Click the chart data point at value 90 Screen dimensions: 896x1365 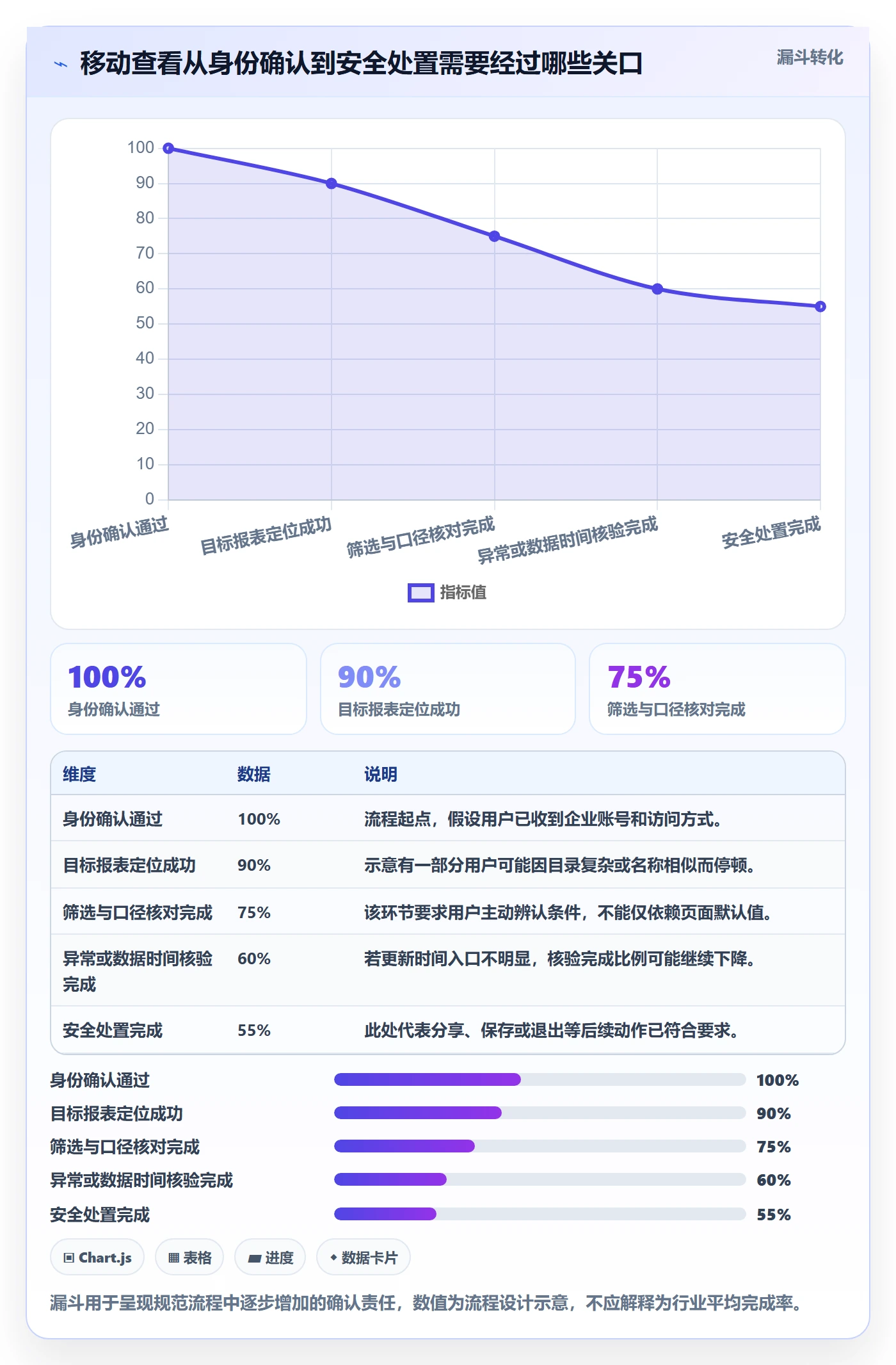pos(332,184)
